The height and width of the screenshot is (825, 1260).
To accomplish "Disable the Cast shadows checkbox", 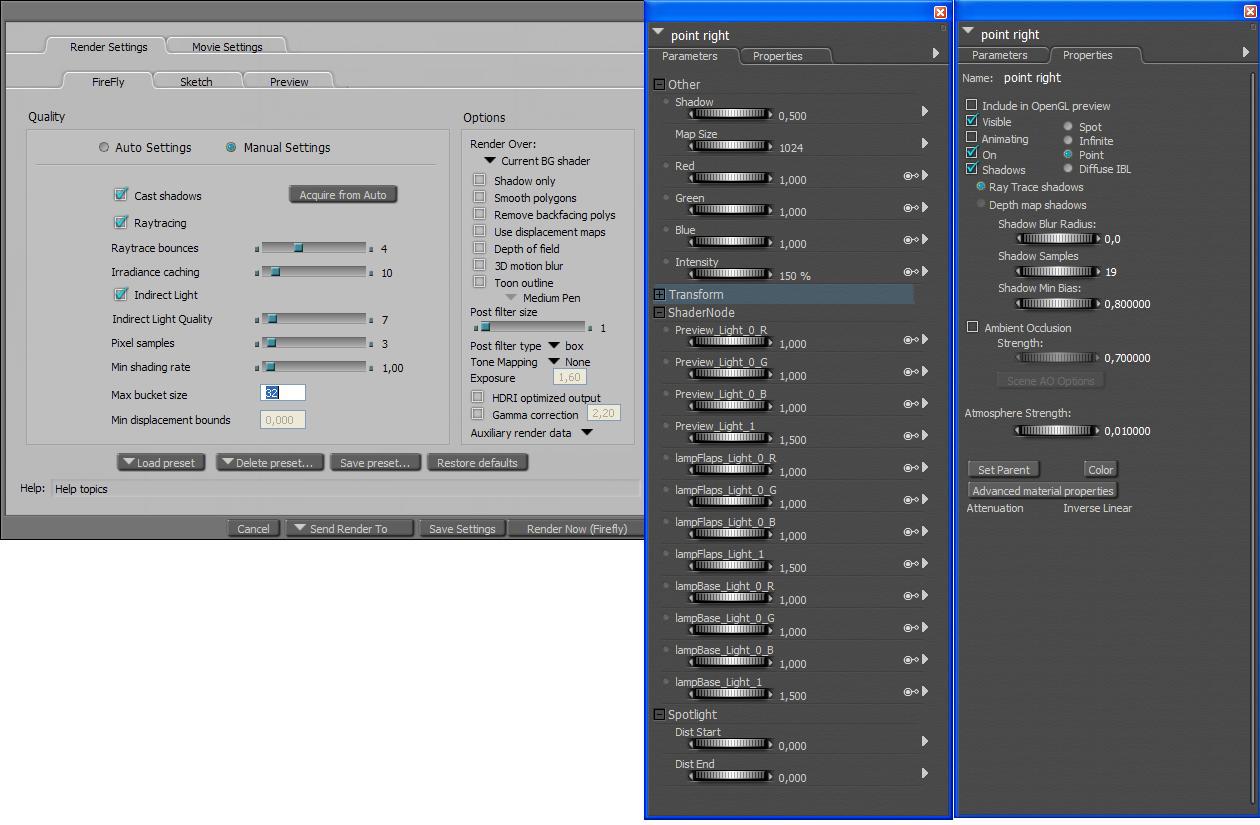I will pos(121,195).
